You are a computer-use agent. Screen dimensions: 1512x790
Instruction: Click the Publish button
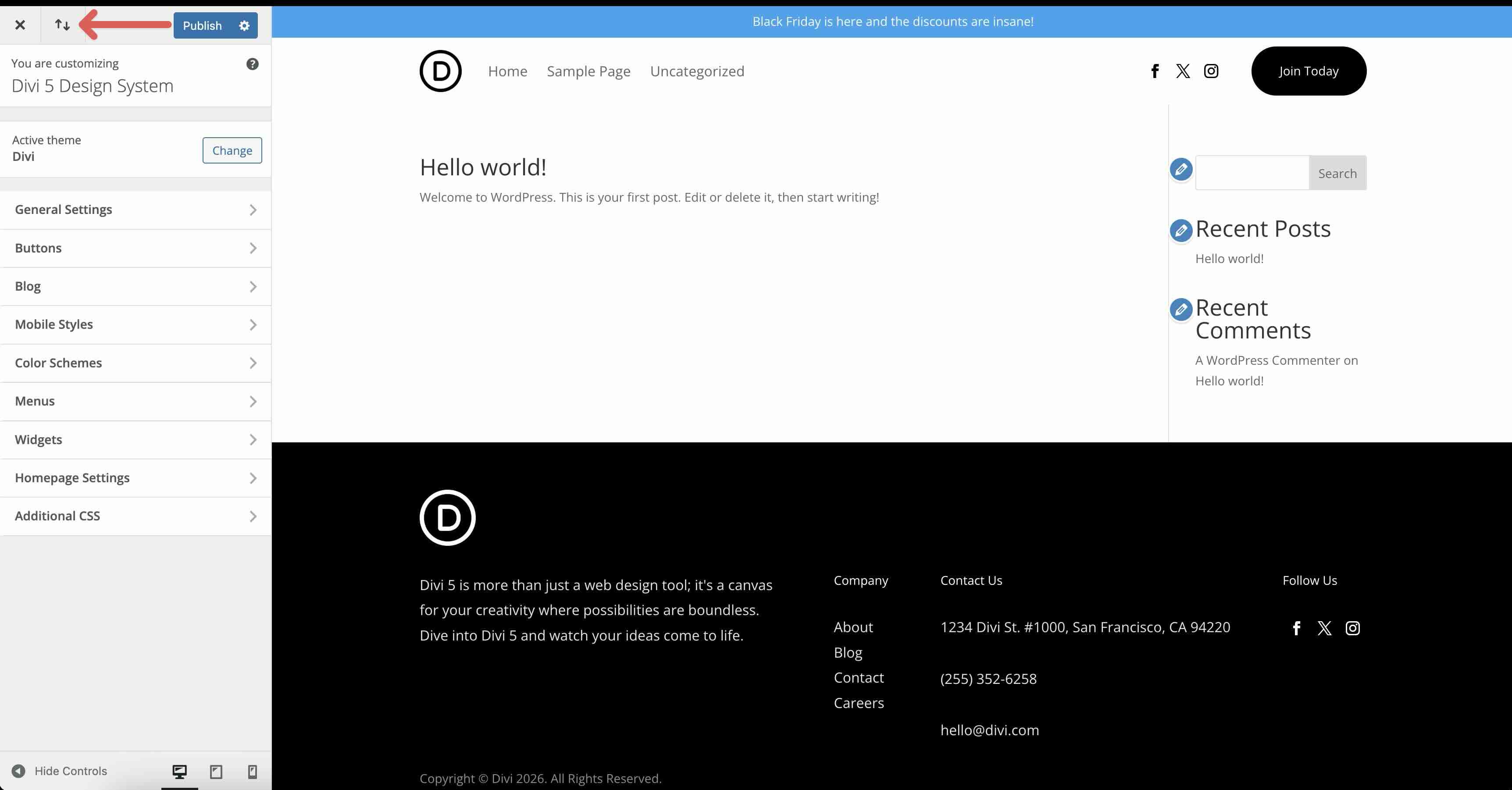pyautogui.click(x=202, y=25)
